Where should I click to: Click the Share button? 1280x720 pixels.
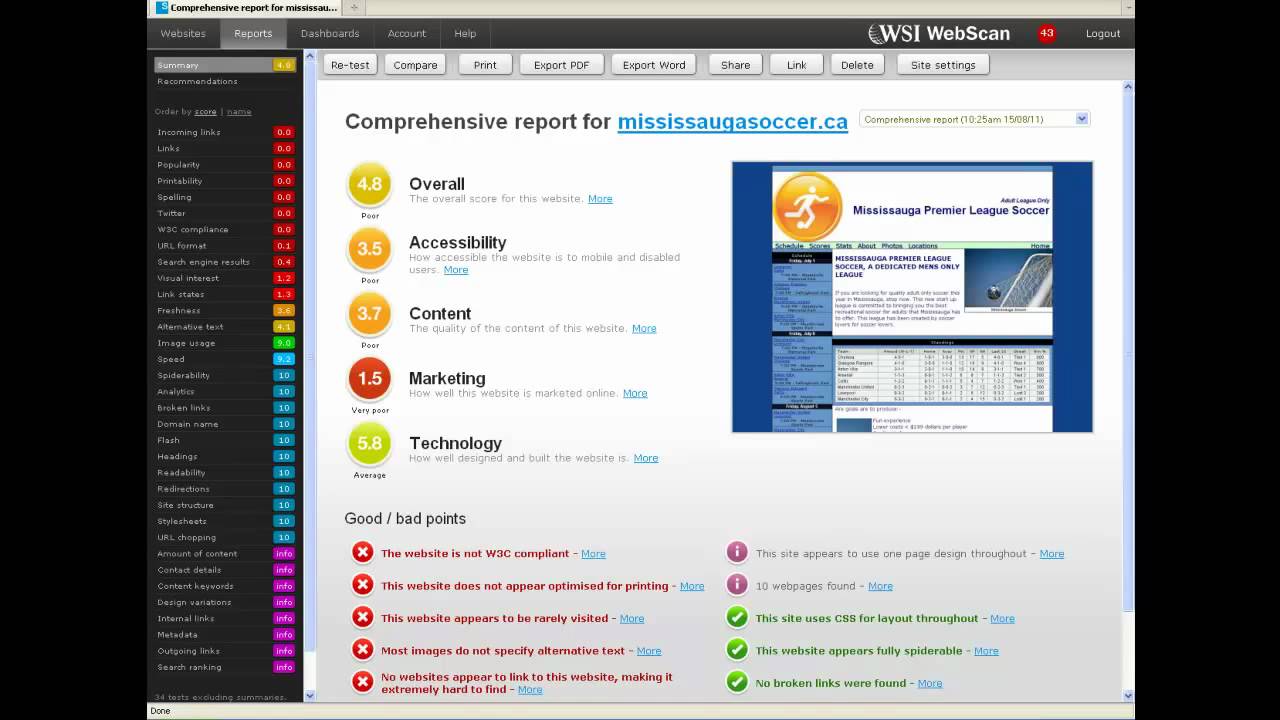tap(735, 65)
